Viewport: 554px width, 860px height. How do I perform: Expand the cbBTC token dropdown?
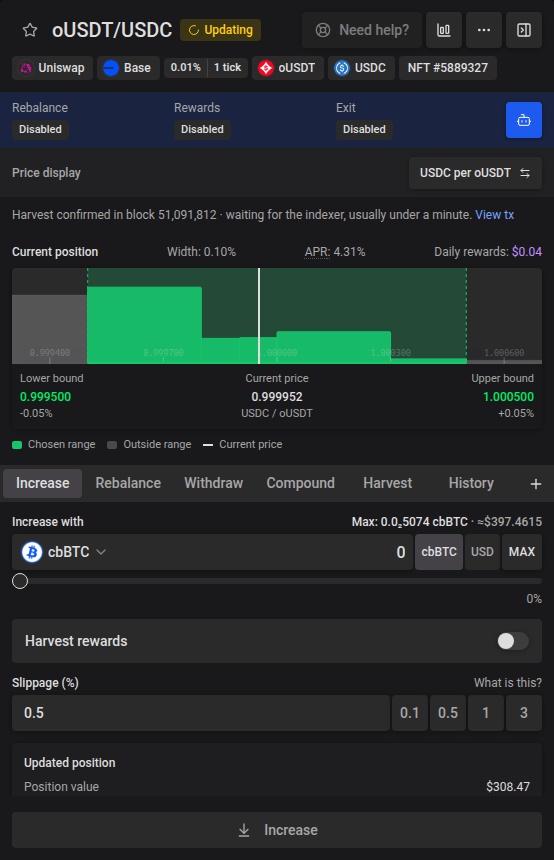click(64, 552)
